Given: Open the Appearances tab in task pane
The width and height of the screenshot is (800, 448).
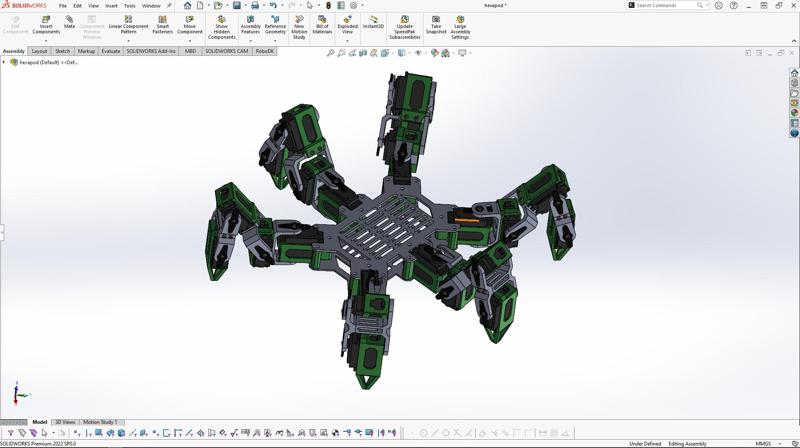Looking at the screenshot, I should (x=794, y=113).
